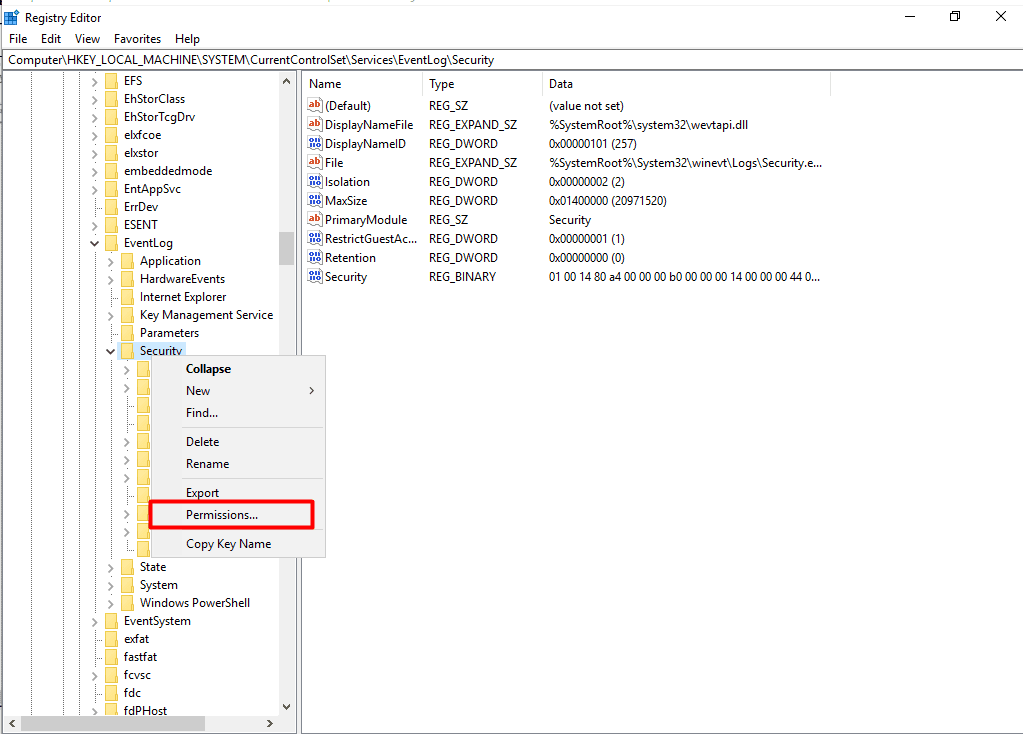This screenshot has width=1023, height=734.
Task: Click the Application folder icon
Action: [127, 261]
